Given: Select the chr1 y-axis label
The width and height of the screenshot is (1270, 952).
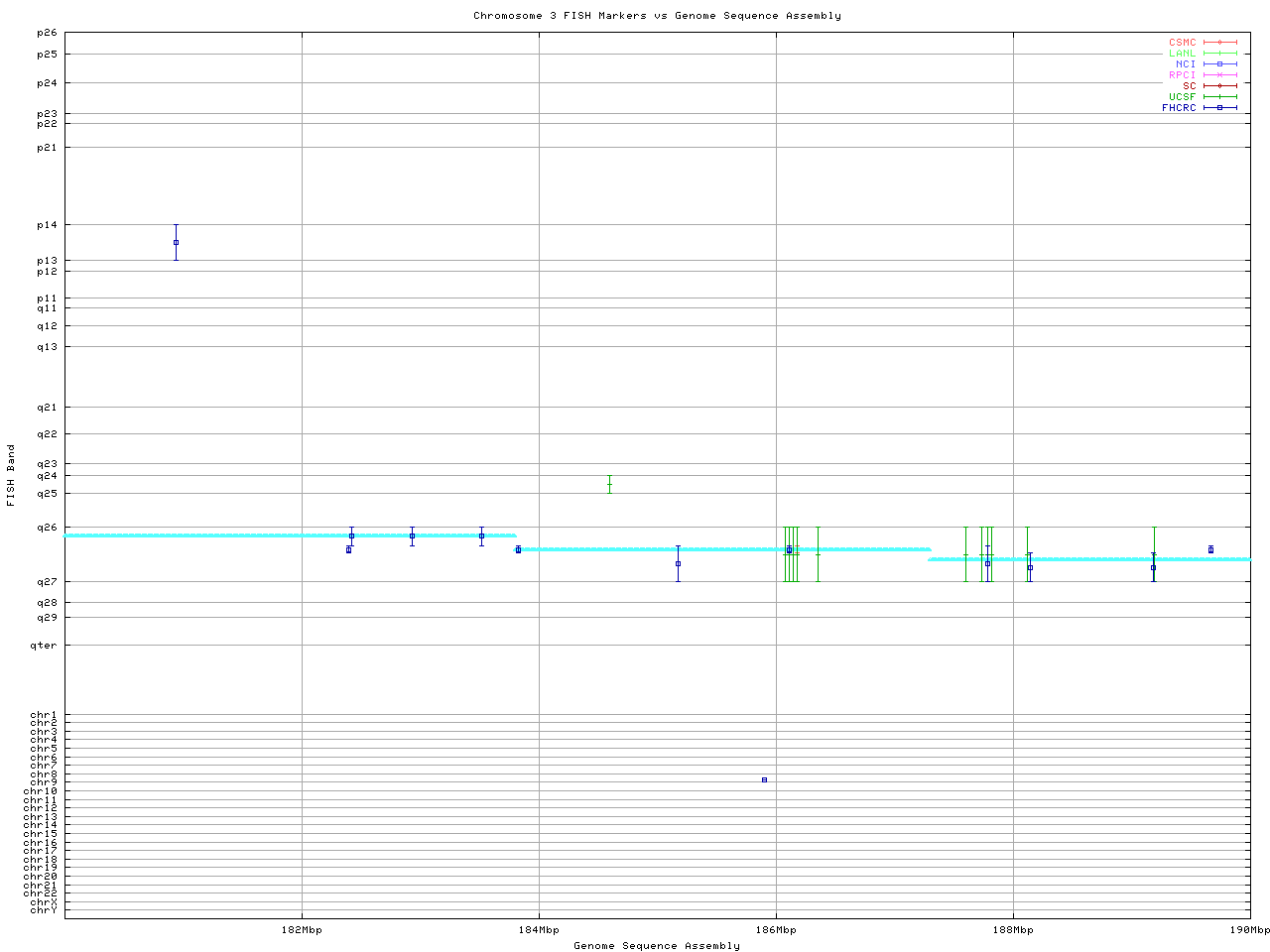Looking at the screenshot, I should [x=44, y=715].
